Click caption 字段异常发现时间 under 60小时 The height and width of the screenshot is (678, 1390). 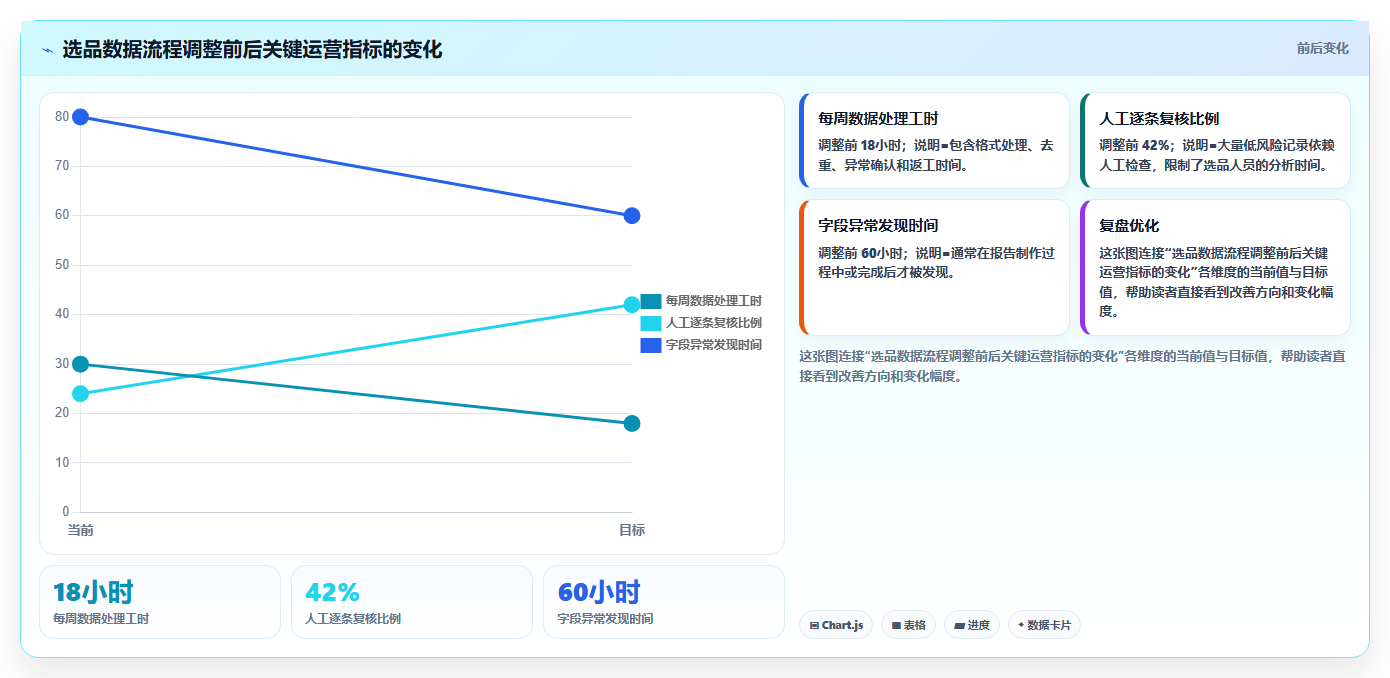pyautogui.click(x=605, y=619)
